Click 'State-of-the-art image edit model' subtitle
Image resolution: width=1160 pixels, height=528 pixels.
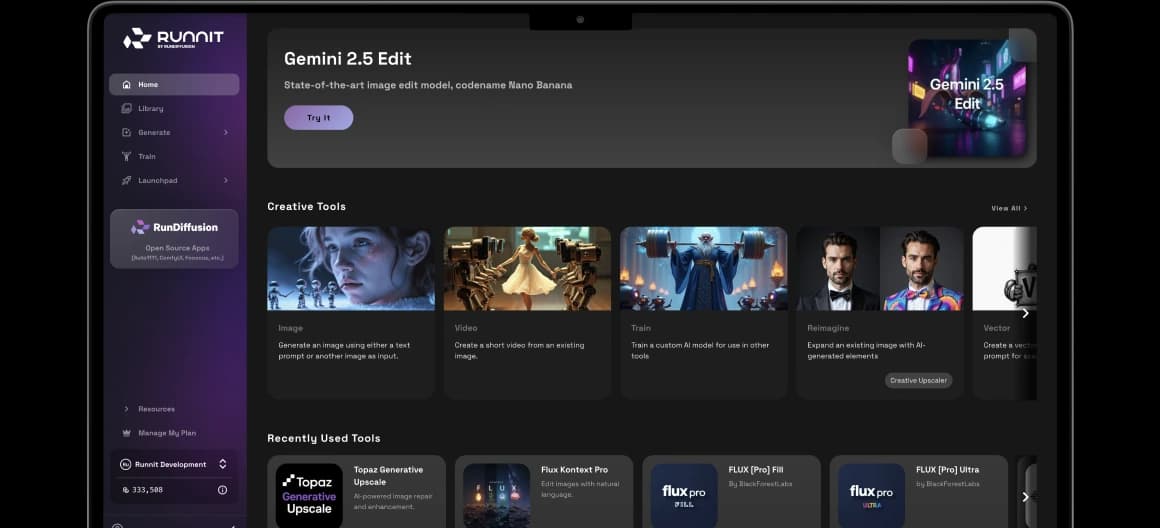coord(428,85)
